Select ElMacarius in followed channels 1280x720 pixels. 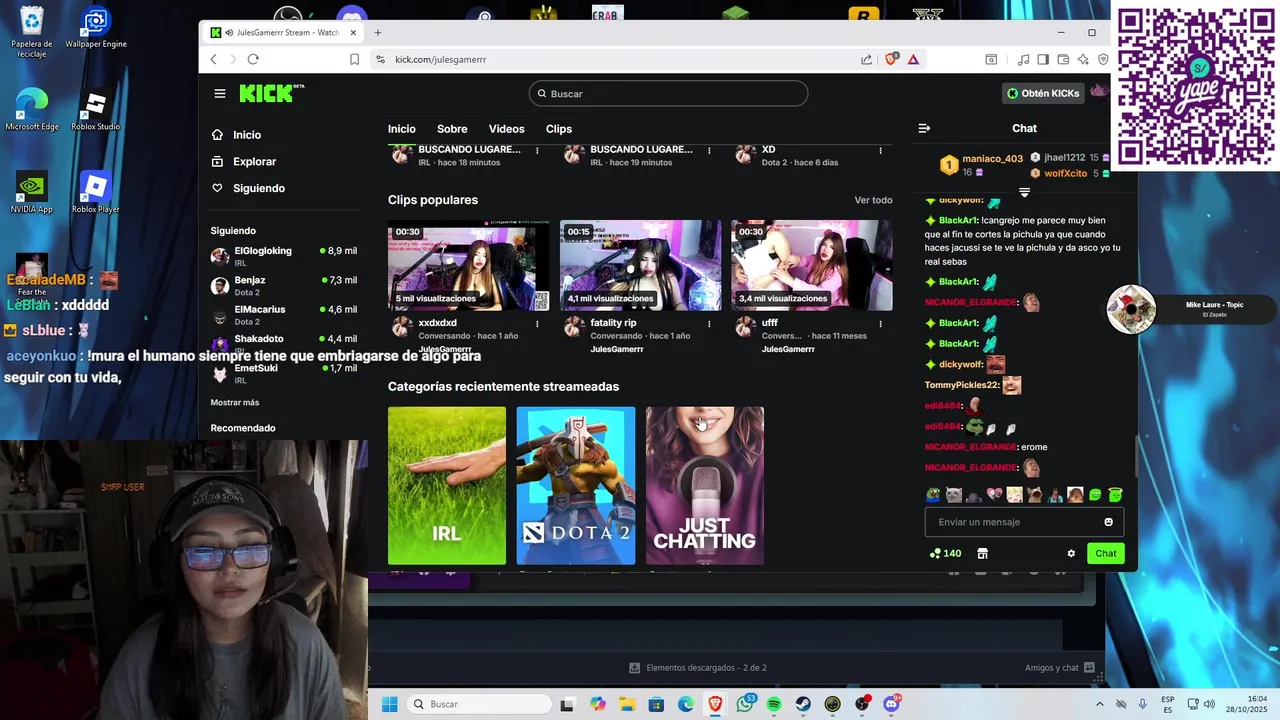pos(284,315)
